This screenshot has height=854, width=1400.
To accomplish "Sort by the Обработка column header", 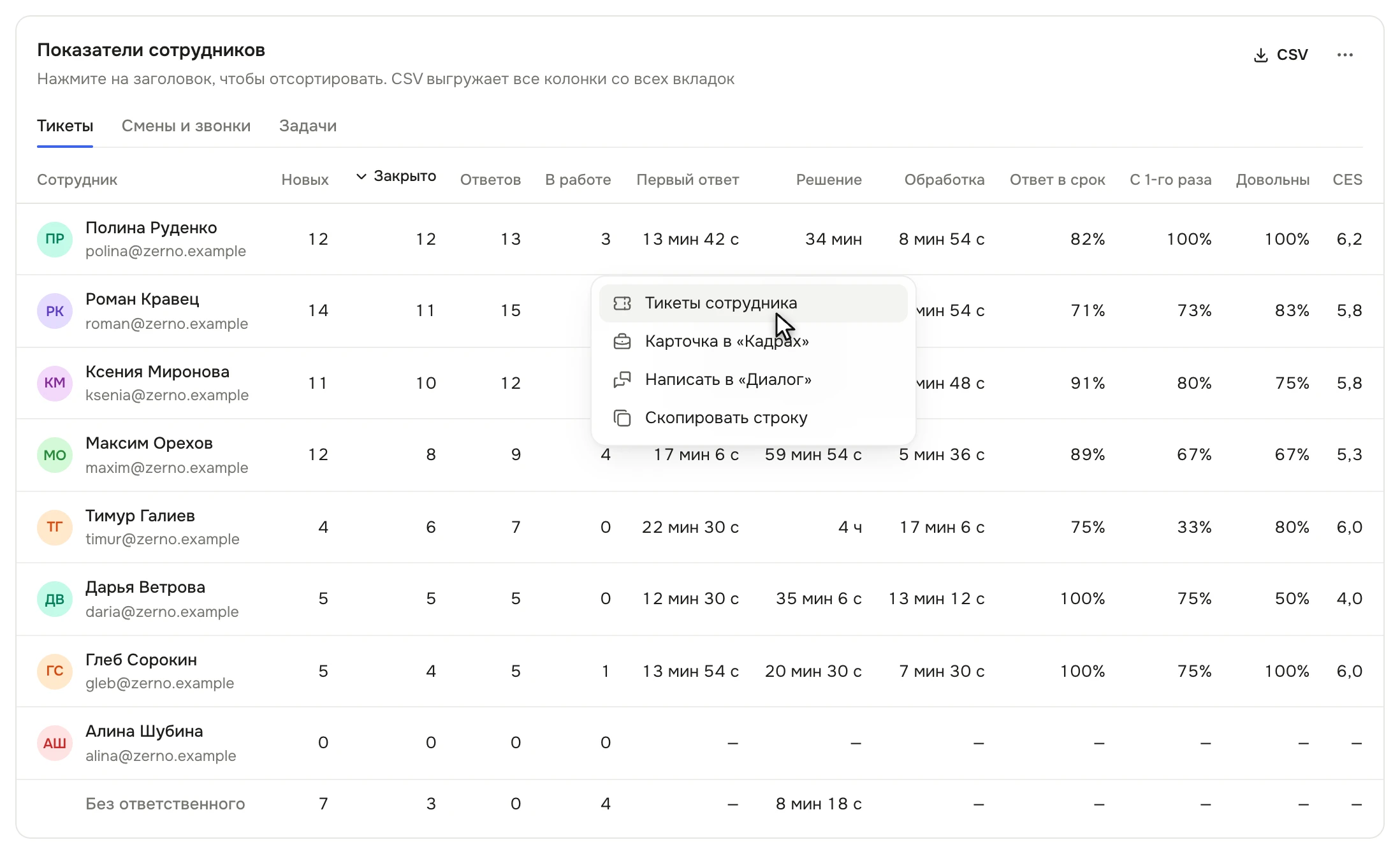I will pos(944,180).
